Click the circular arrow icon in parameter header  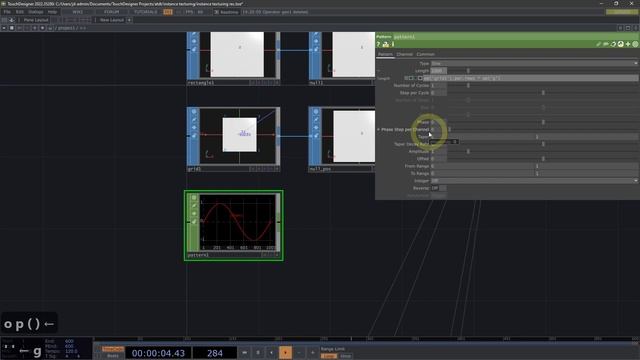pyautogui.click(x=613, y=44)
